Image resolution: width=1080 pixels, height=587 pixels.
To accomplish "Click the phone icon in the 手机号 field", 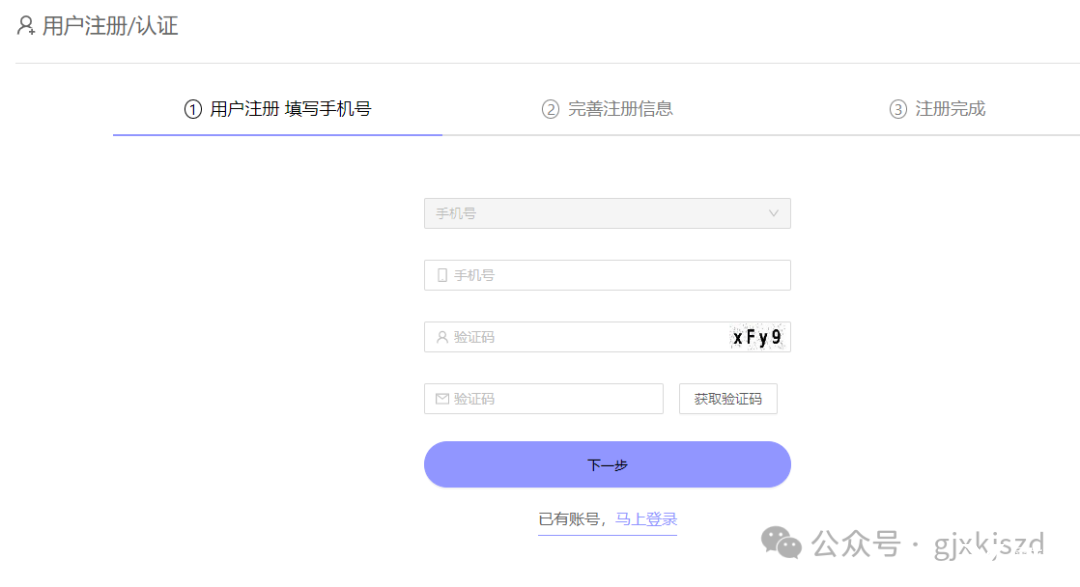I will (x=442, y=275).
